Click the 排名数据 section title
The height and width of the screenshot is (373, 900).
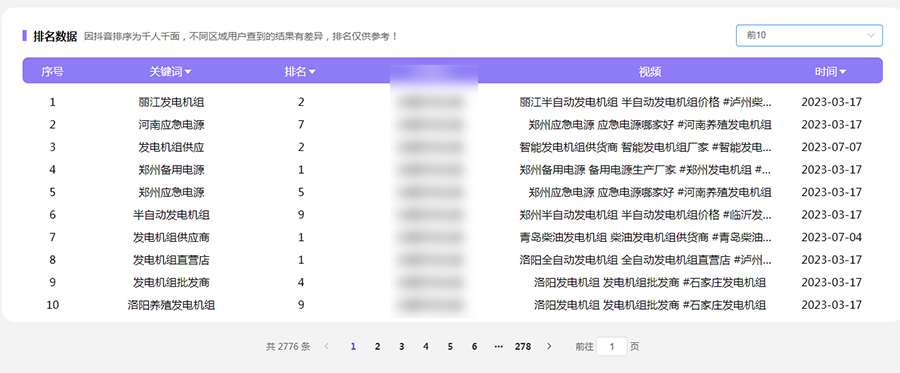[x=55, y=36]
